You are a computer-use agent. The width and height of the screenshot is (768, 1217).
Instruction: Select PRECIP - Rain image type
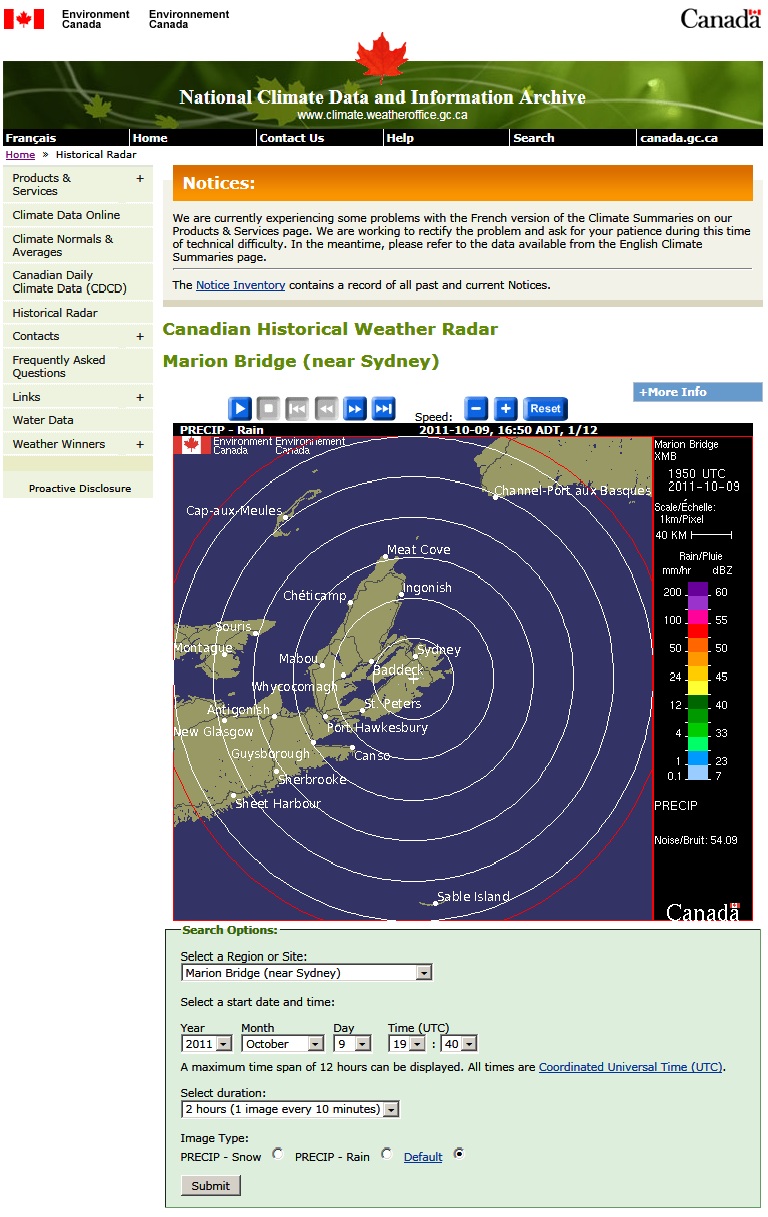click(x=386, y=1154)
